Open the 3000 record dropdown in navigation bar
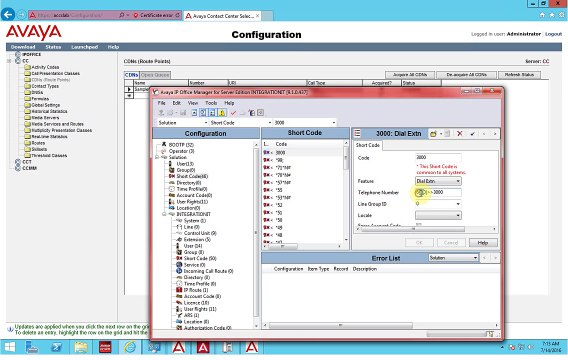 334,123
